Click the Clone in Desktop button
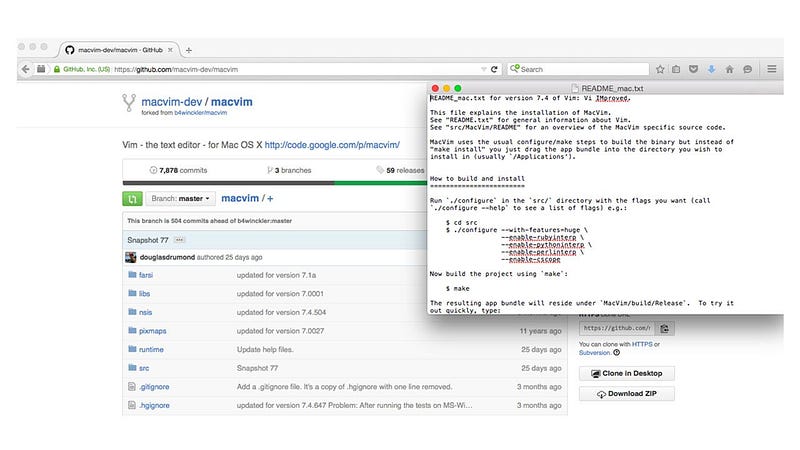Screen dimensions: 800x450 (x=627, y=373)
